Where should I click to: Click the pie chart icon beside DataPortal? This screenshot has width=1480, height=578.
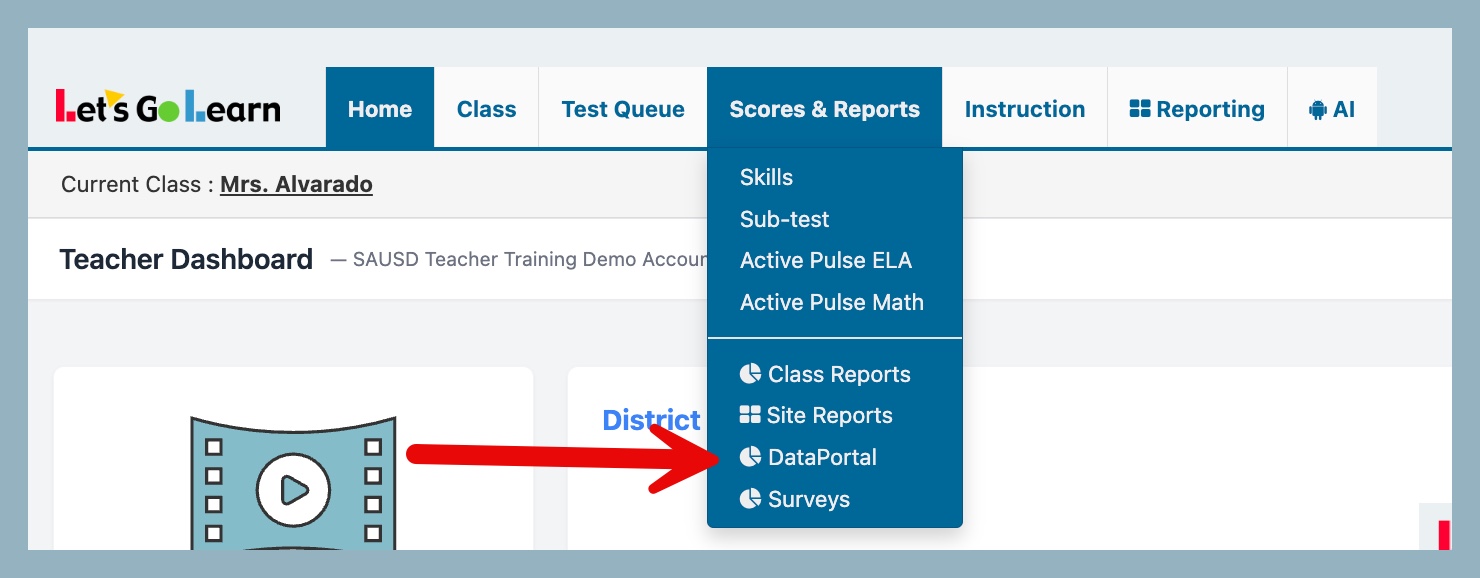coord(750,457)
